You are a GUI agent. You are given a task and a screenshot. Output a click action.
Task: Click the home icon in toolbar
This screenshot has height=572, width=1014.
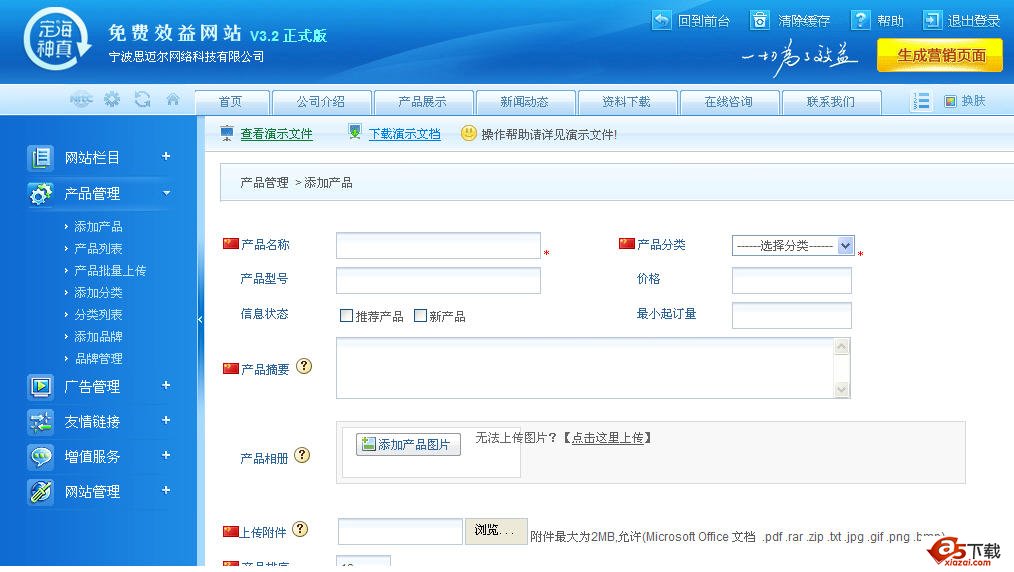point(173,100)
